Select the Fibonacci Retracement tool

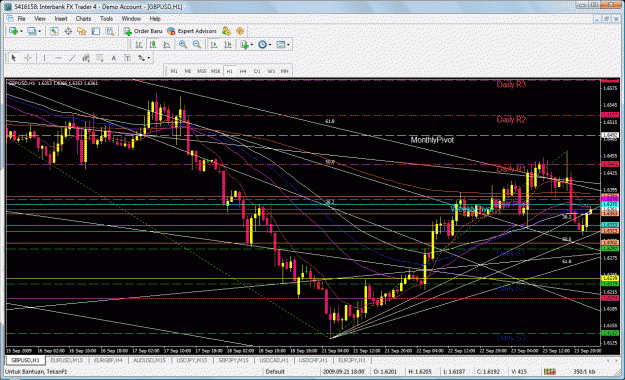[100, 58]
